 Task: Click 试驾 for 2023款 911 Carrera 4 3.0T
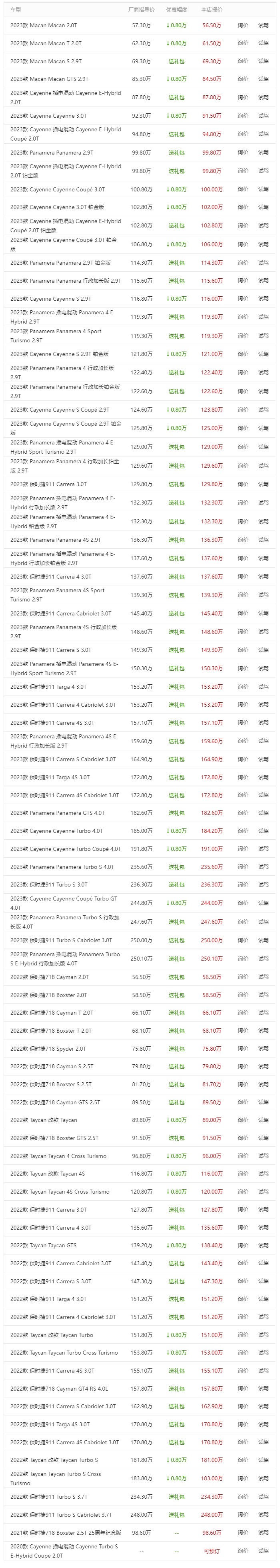tap(263, 577)
